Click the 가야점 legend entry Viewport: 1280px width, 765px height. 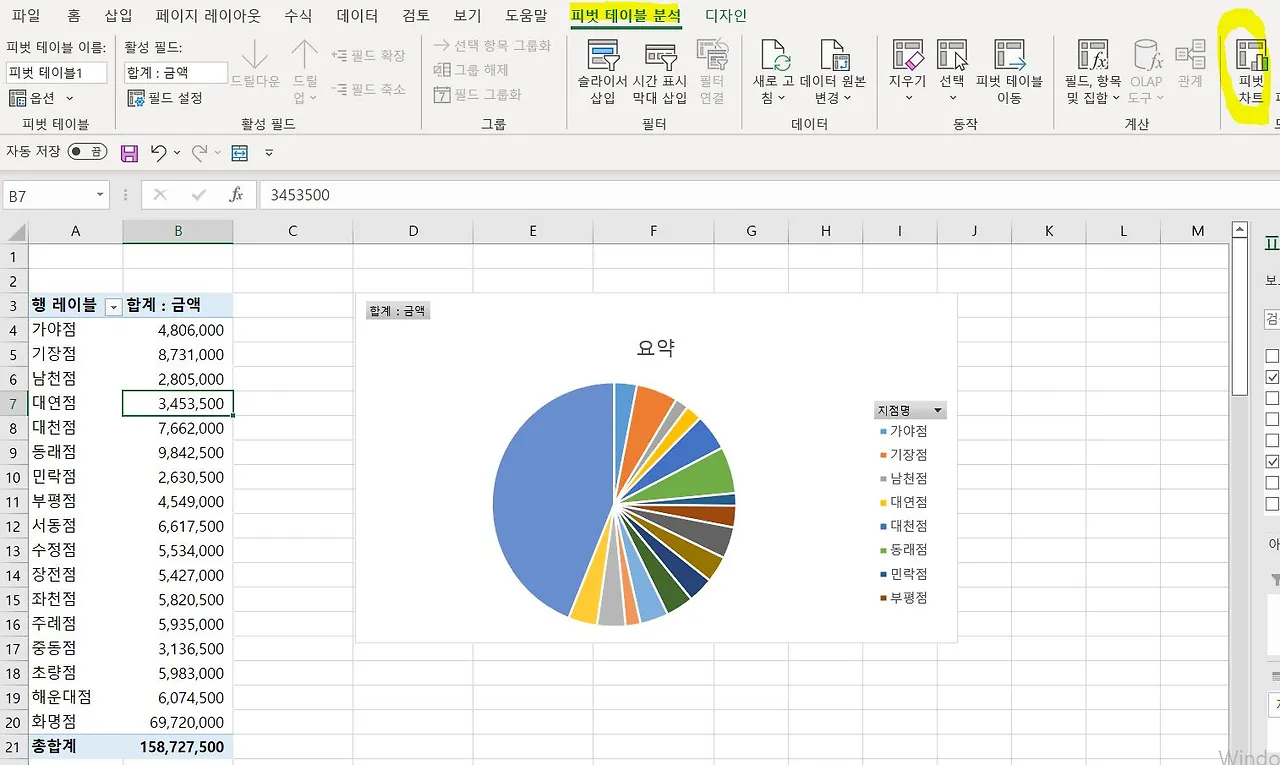902,431
